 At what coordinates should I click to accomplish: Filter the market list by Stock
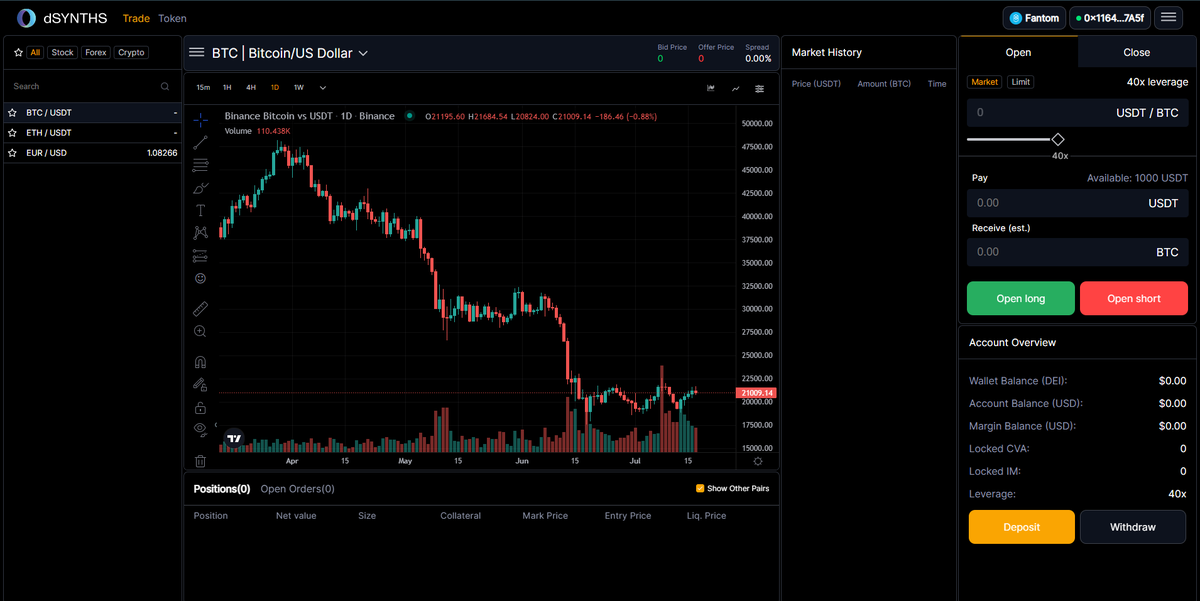pyautogui.click(x=63, y=52)
